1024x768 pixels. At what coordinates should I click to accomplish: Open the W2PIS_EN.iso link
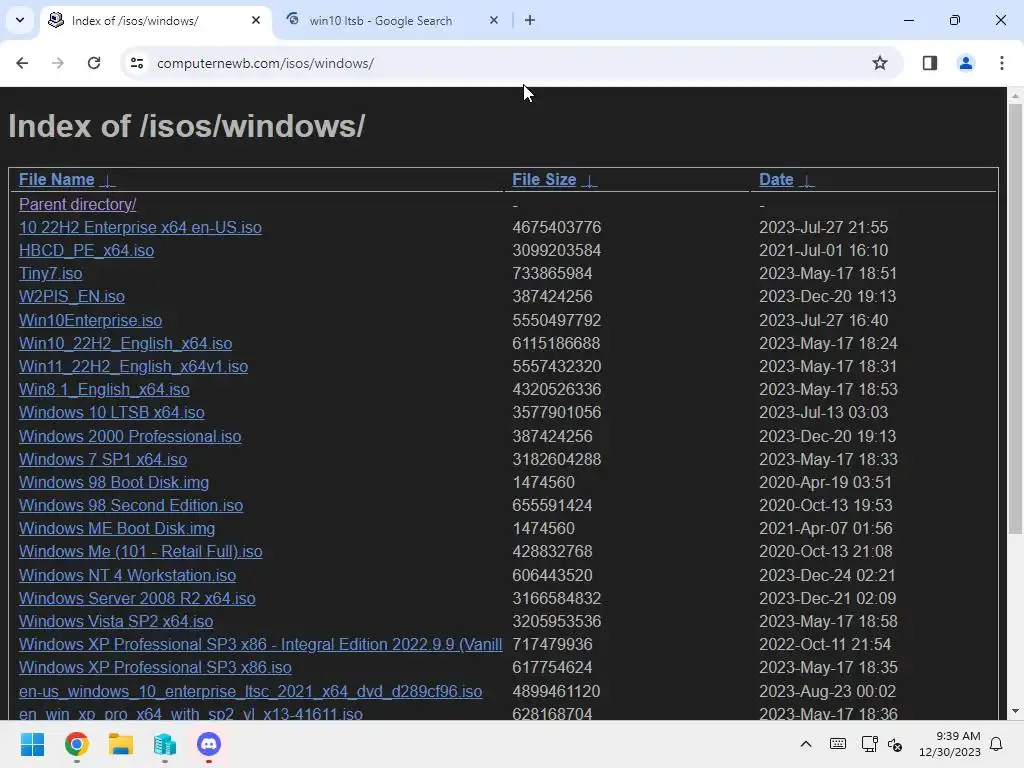point(71,296)
